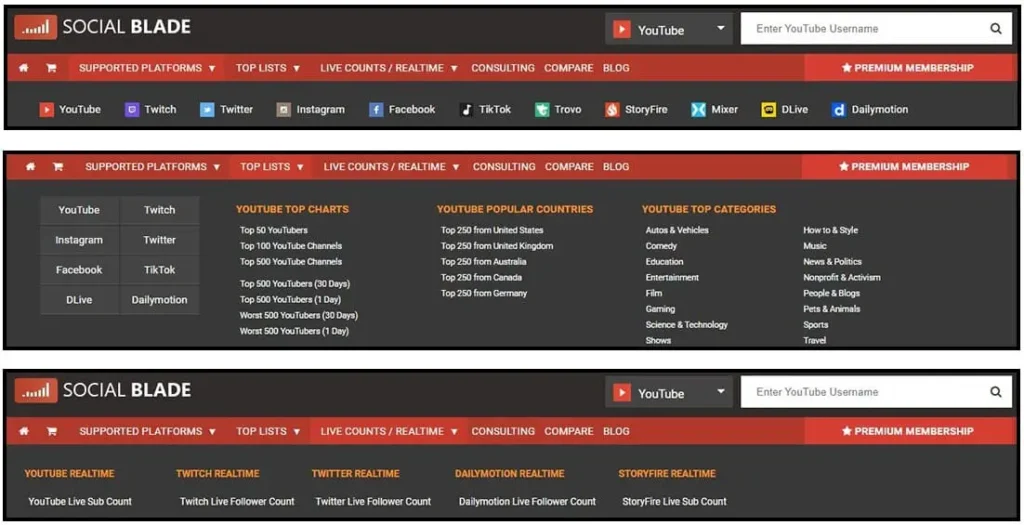Click the purple Twitch icon
The image size is (1024, 525).
pyautogui.click(x=132, y=110)
